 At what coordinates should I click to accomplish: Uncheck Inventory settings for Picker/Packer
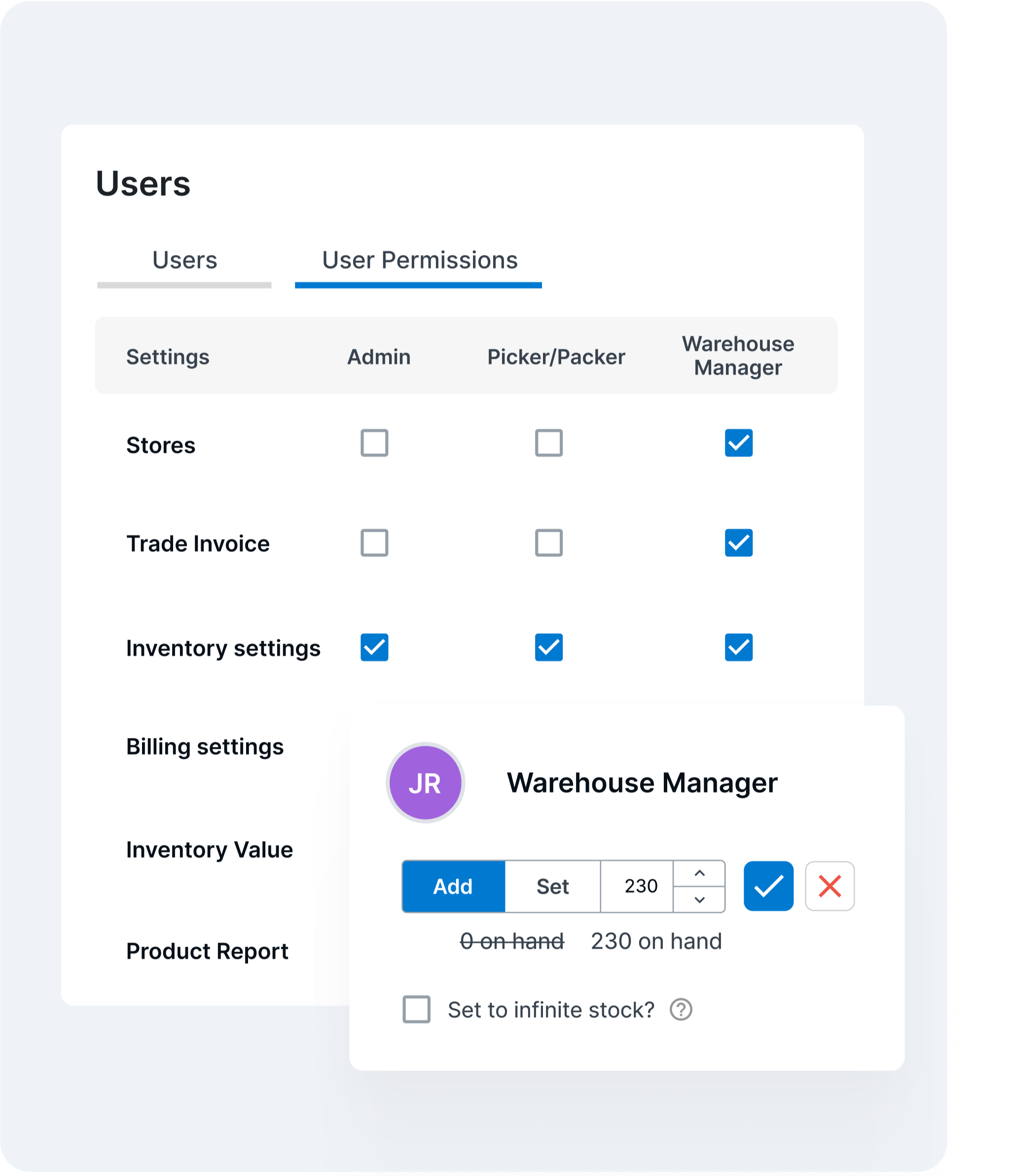(x=549, y=647)
